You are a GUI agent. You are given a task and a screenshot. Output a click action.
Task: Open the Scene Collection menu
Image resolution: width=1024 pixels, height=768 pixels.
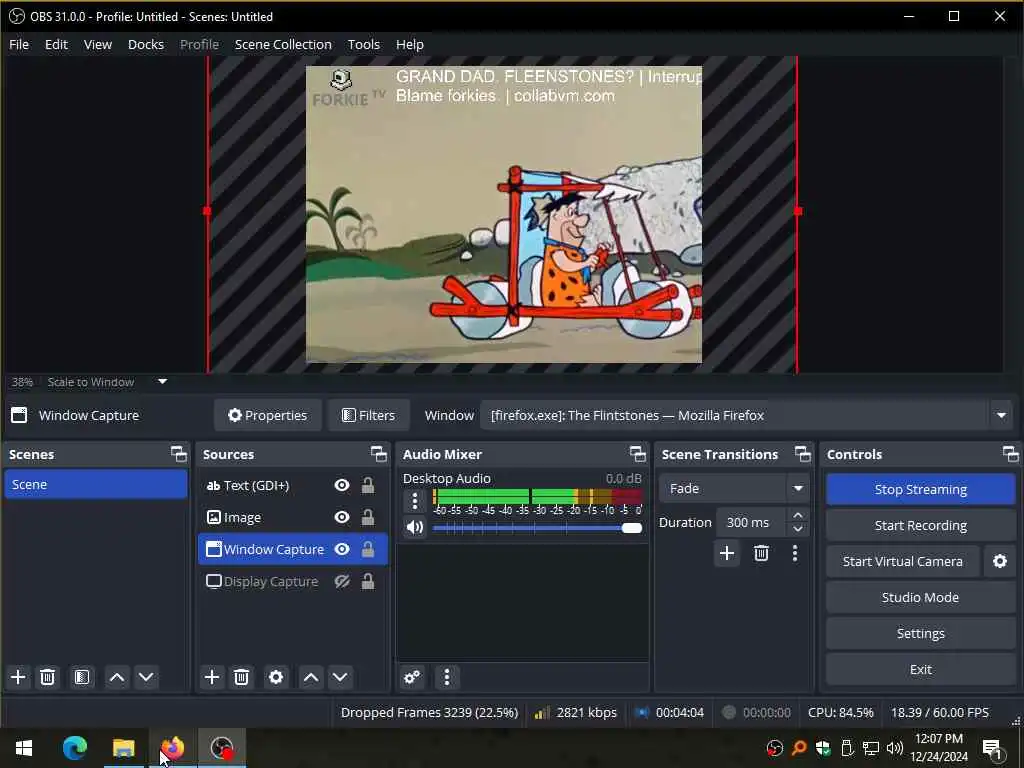tap(283, 44)
